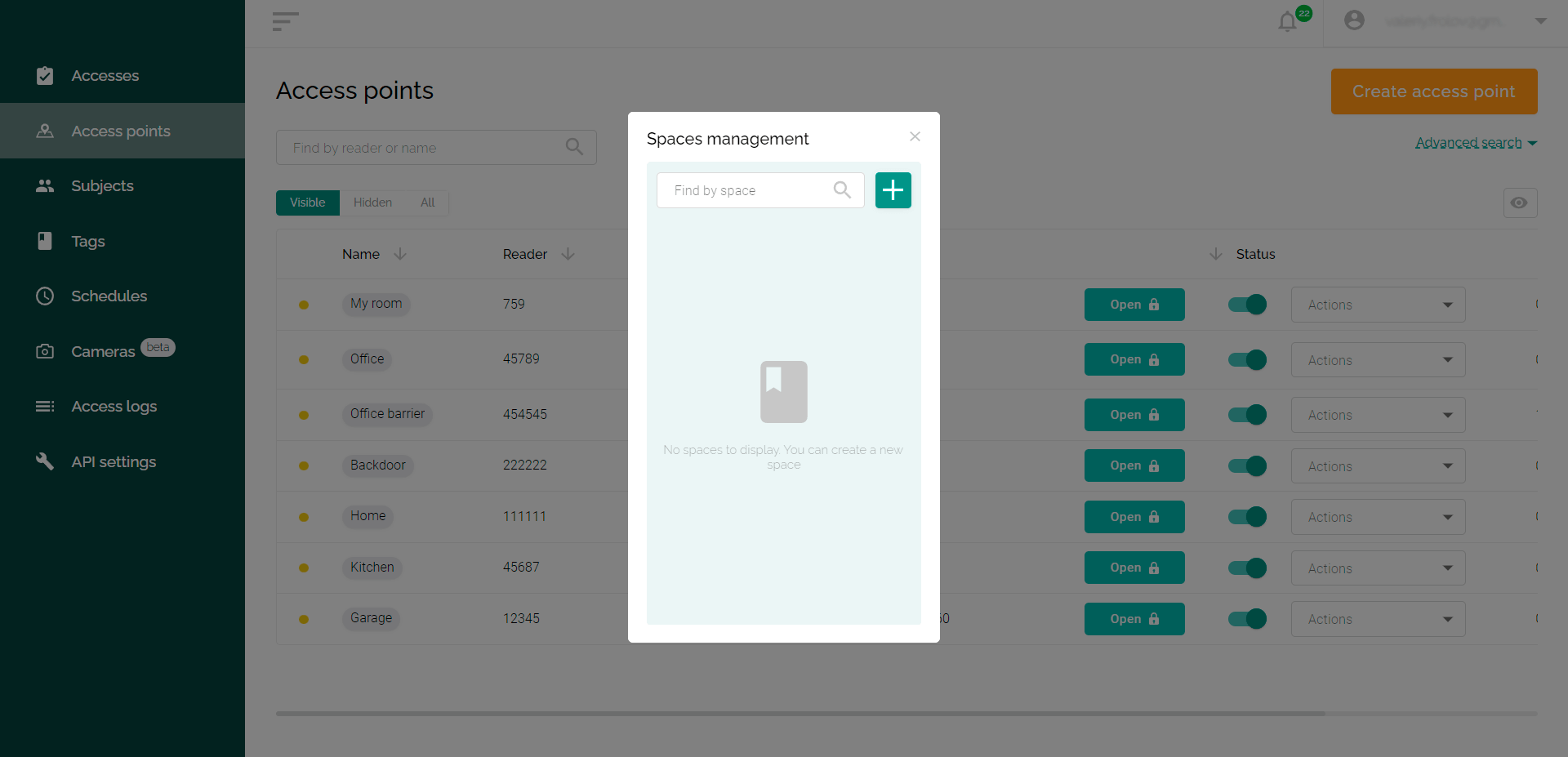Screen dimensions: 1568x757
Task: Click the eye visibility button
Action: tap(1520, 203)
